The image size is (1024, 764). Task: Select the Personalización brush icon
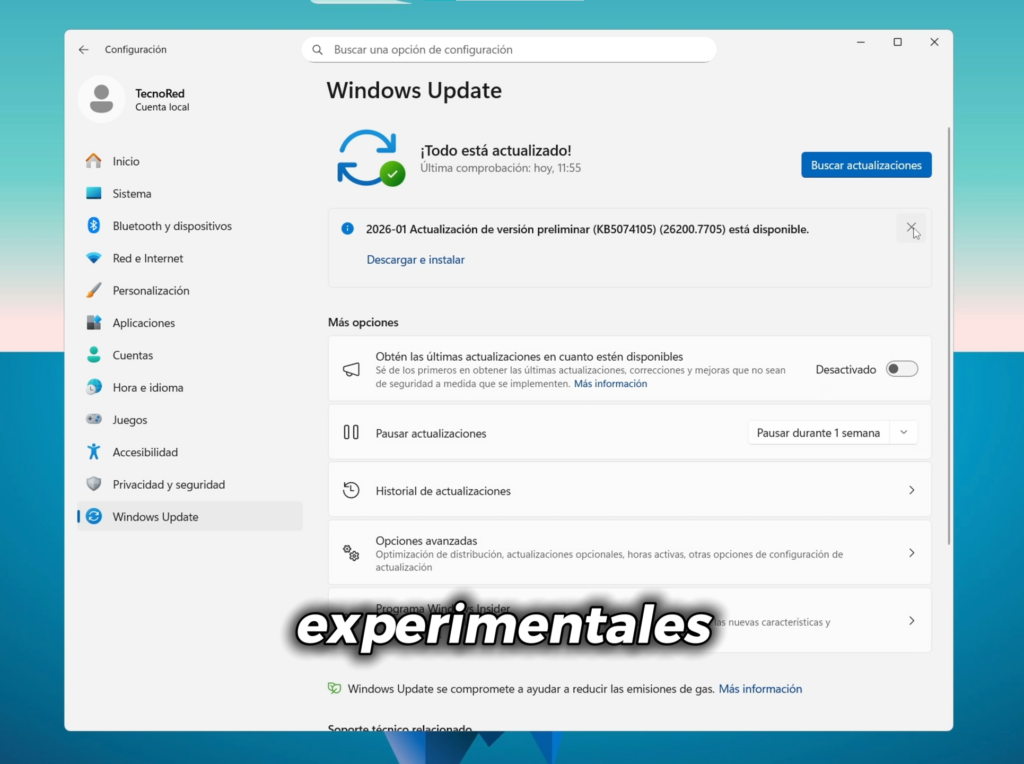[95, 290]
